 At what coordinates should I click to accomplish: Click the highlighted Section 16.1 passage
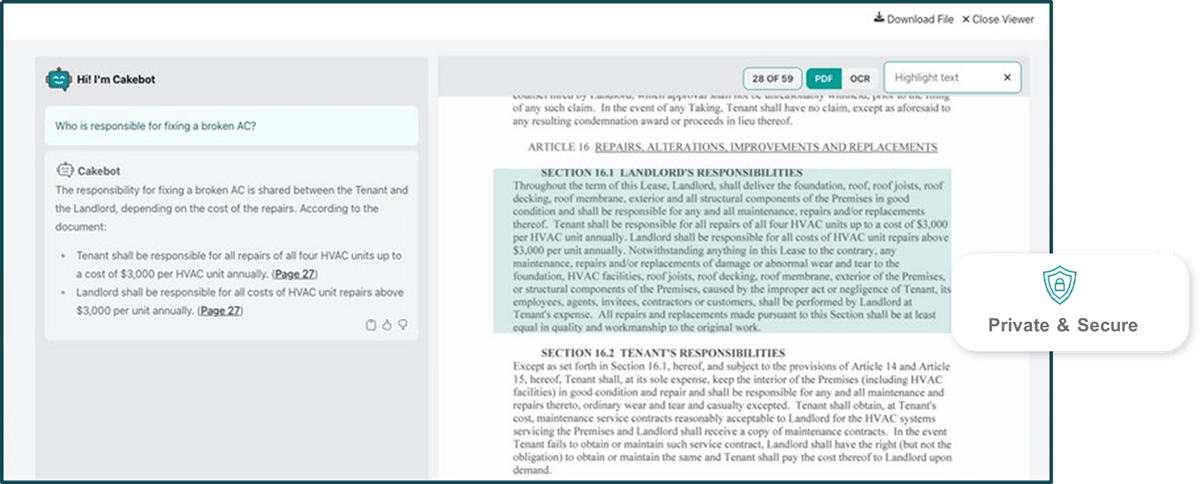click(722, 250)
